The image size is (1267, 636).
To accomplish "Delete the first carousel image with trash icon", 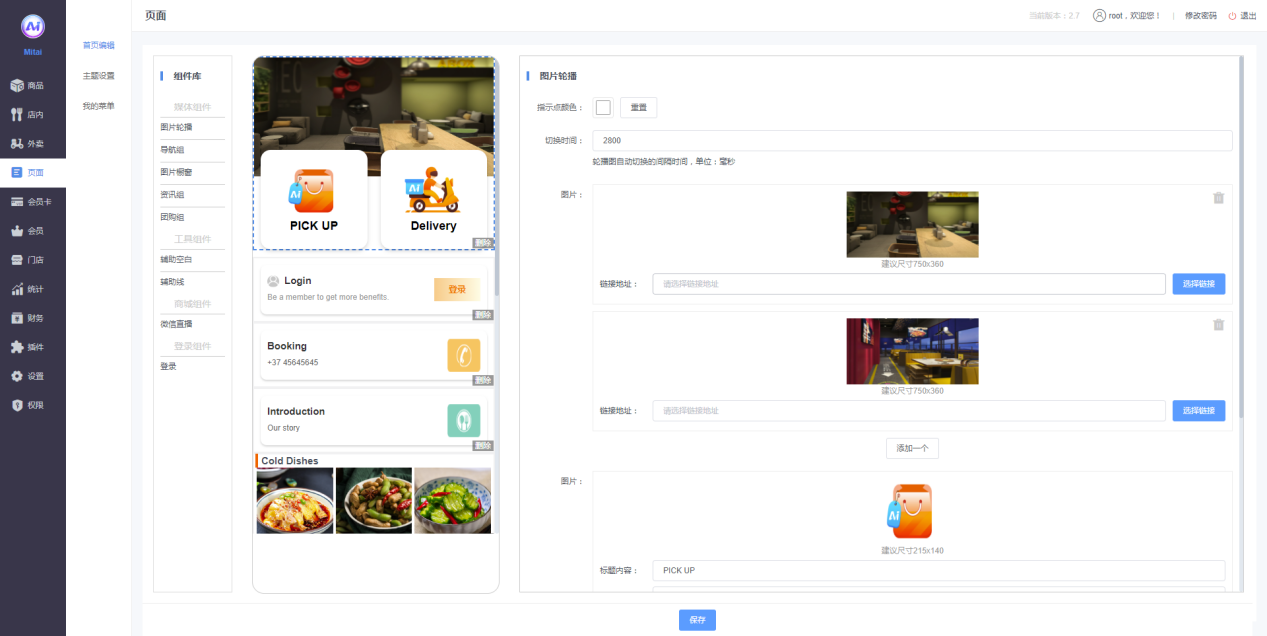I will click(x=1218, y=198).
